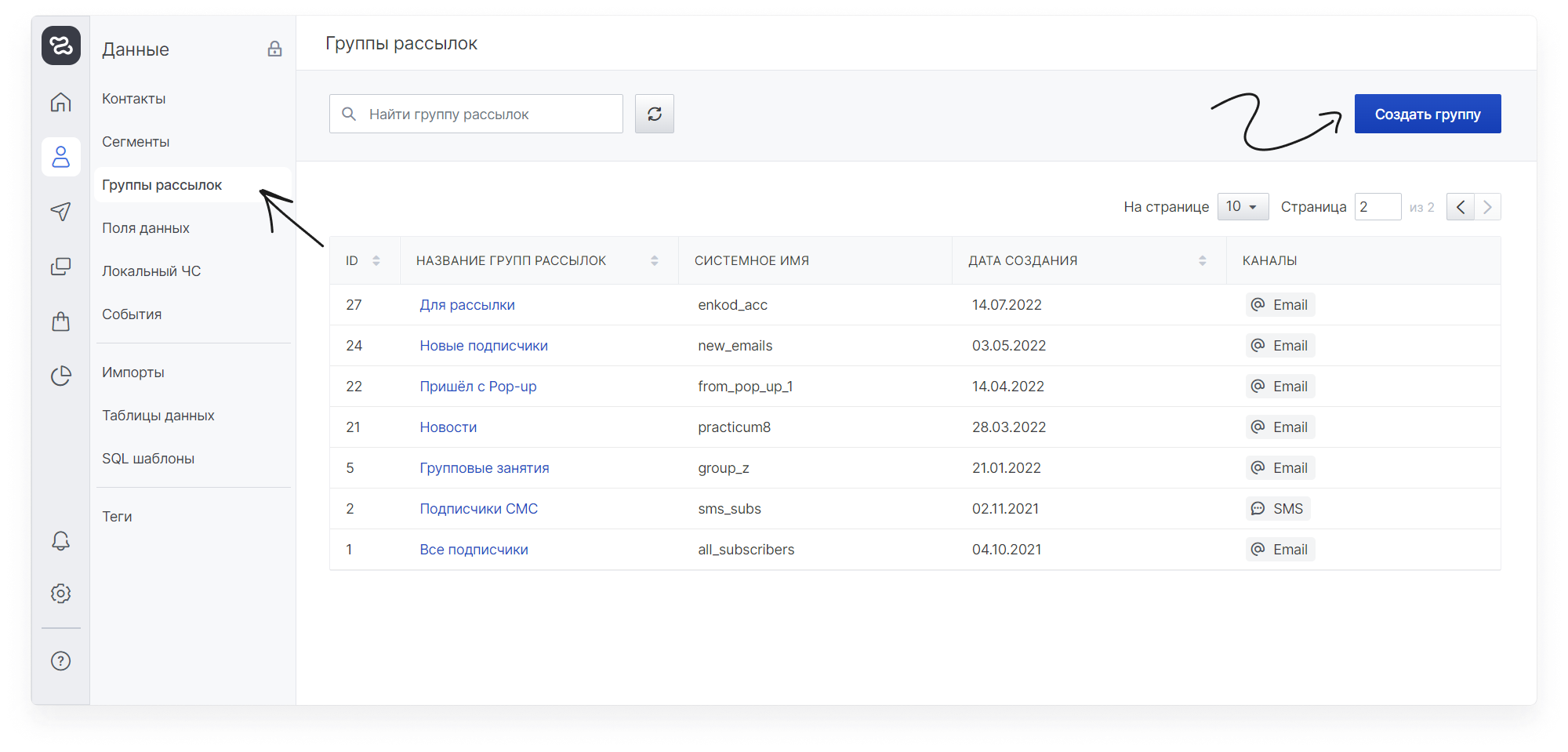This screenshot has width=1568, height=752.
Task: Focus the Найти группу рассылок search field
Action: [x=476, y=114]
